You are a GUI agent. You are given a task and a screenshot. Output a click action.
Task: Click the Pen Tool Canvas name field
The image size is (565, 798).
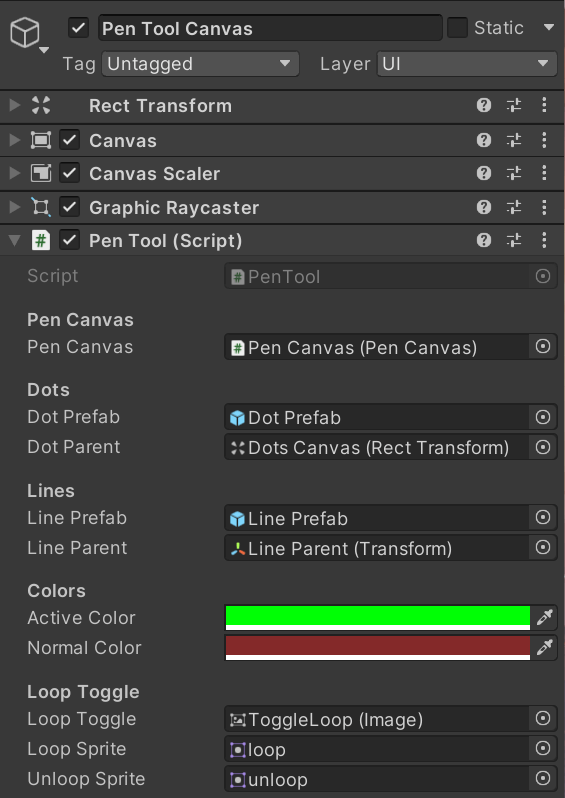pos(270,28)
